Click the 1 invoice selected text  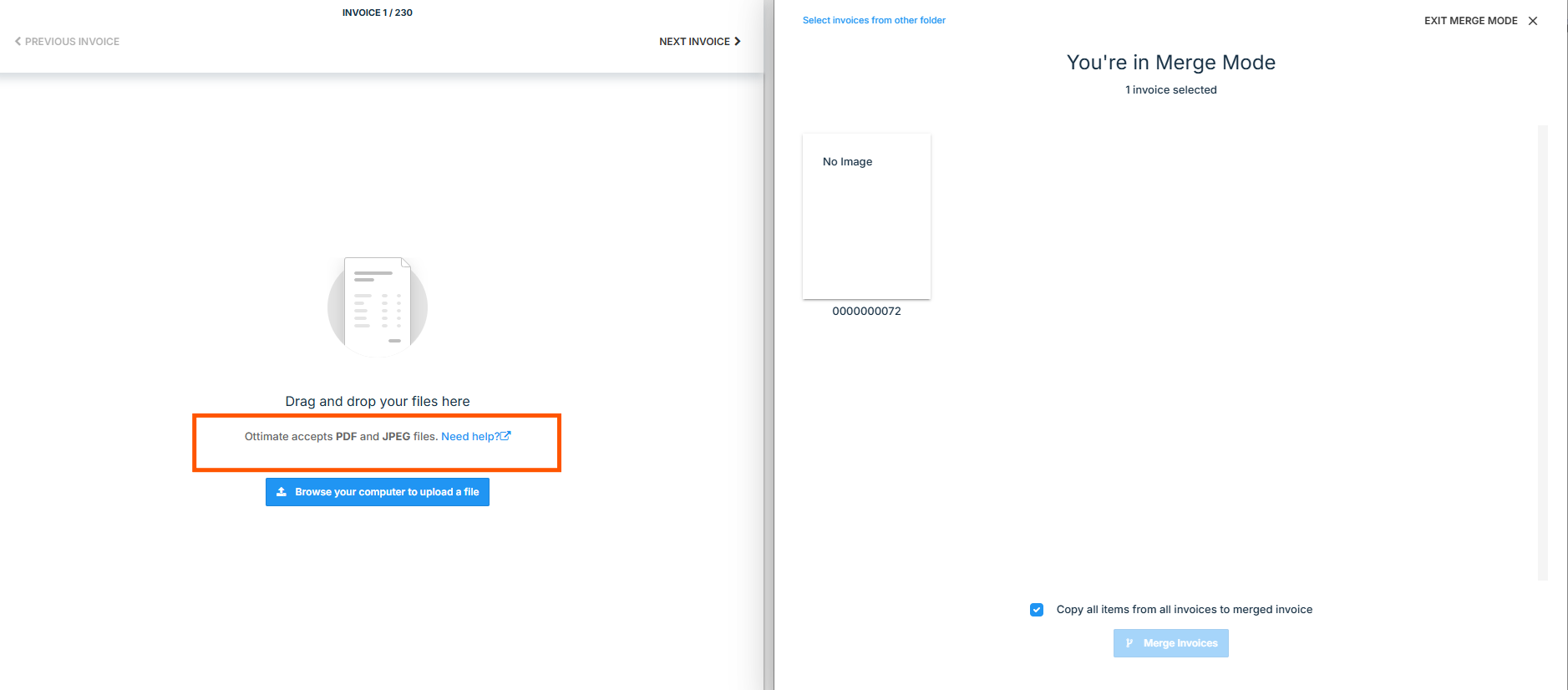[1171, 89]
